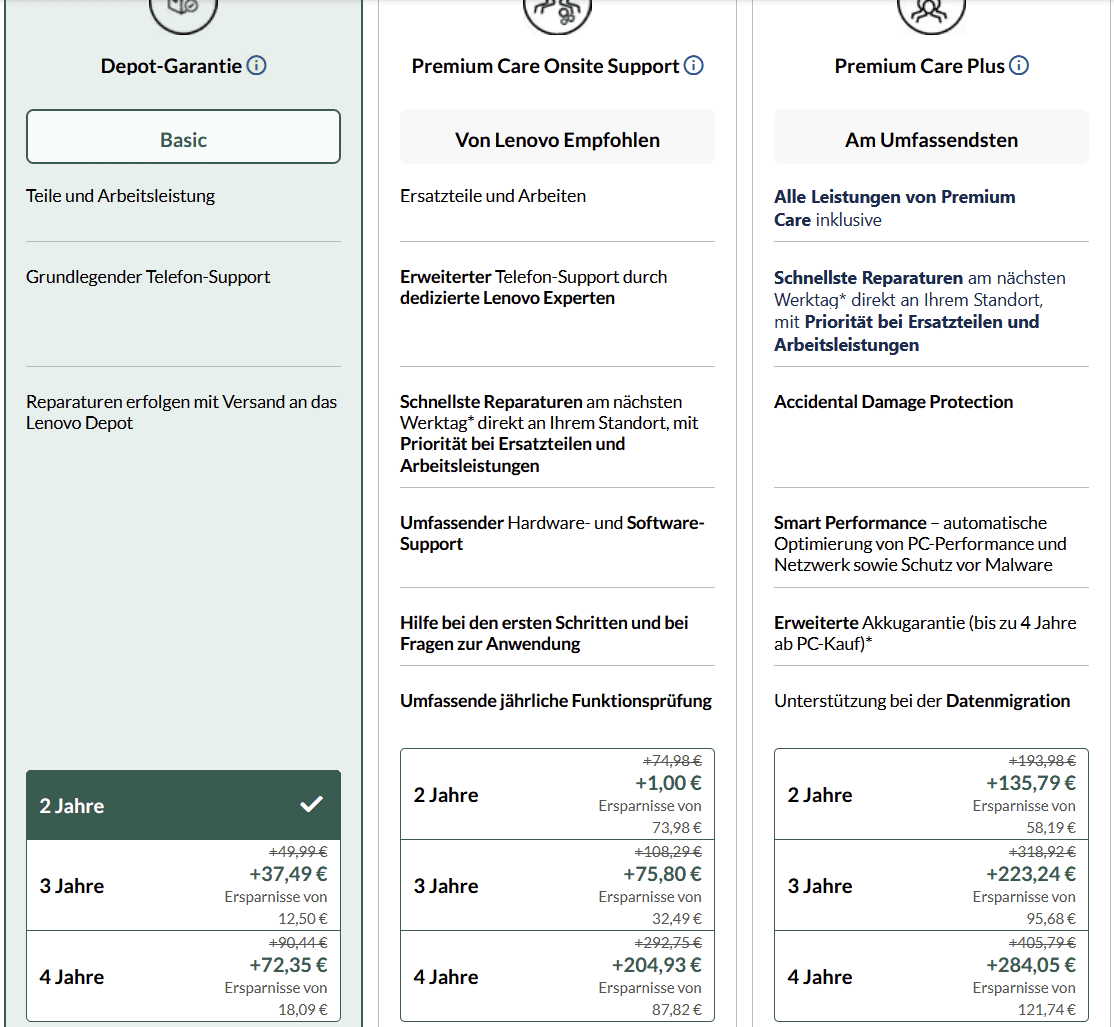Screen dimensions: 1114x1027
Task: Choose Onsite Support 3 Jahre for +75,80 €
Action: tap(557, 885)
